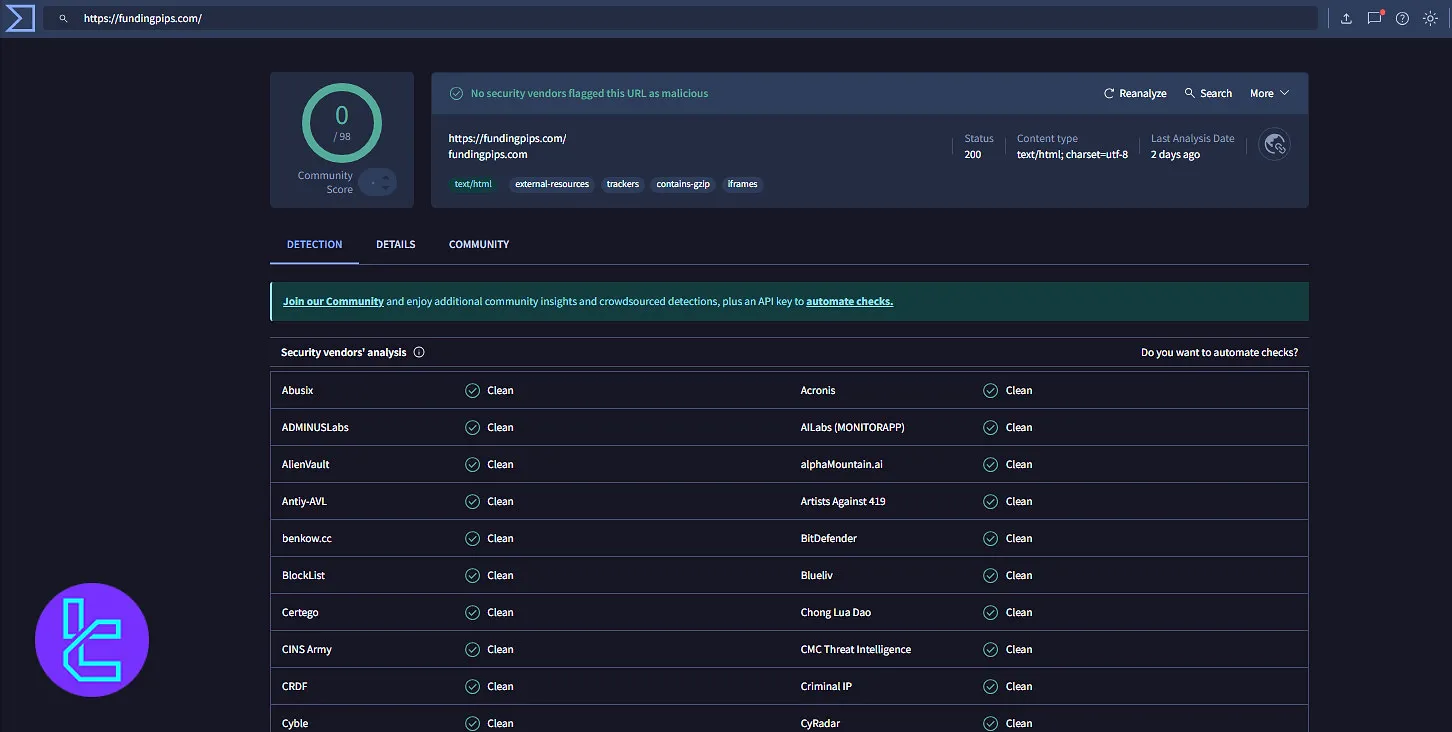Click the Clean checkmark icon beside Abusix
The width and height of the screenshot is (1452, 732).
[x=472, y=390]
